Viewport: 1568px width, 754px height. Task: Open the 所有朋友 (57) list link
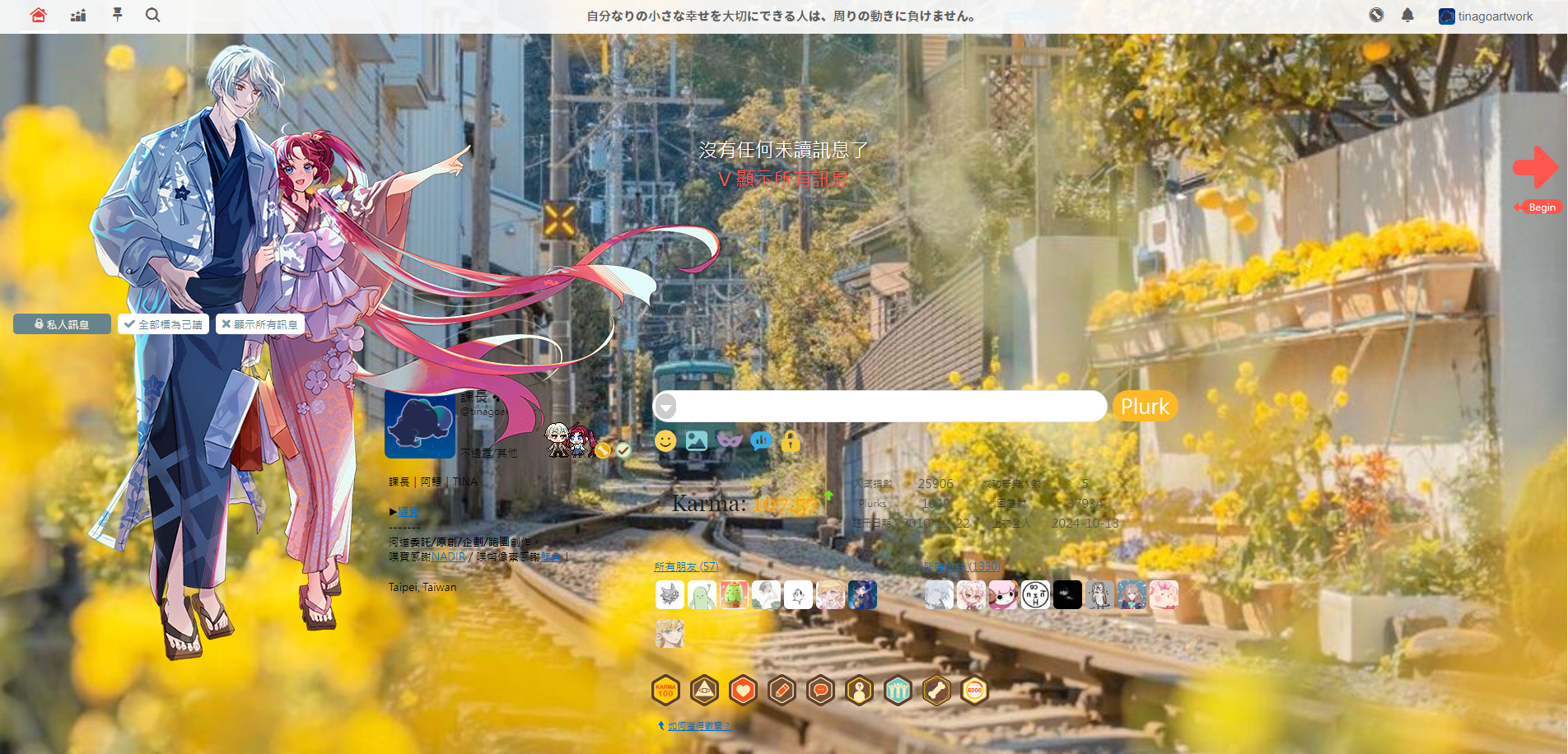686,566
